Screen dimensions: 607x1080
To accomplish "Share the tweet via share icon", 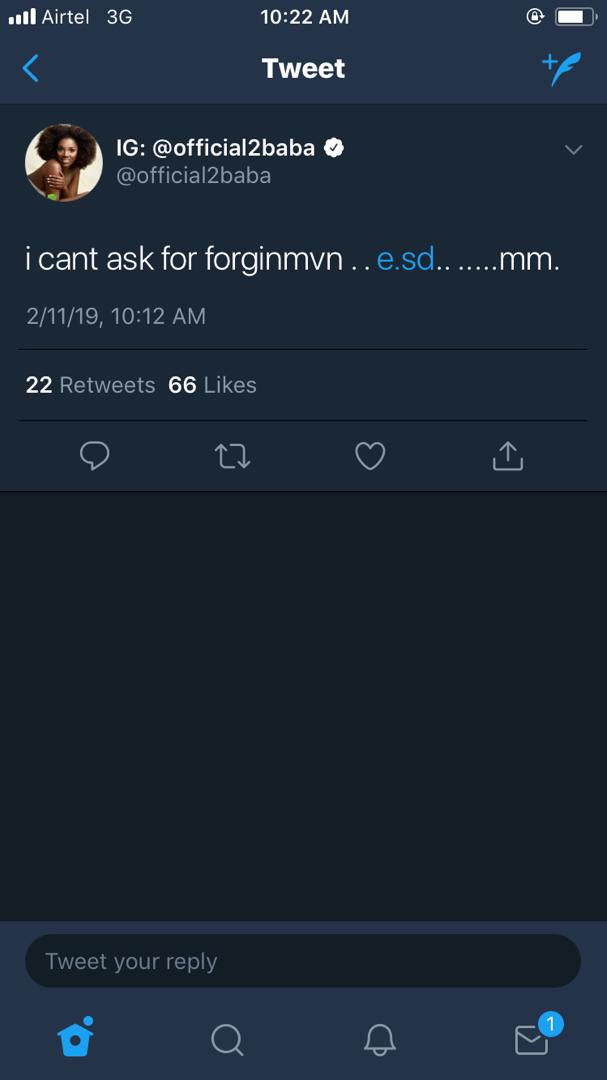I will coord(508,456).
